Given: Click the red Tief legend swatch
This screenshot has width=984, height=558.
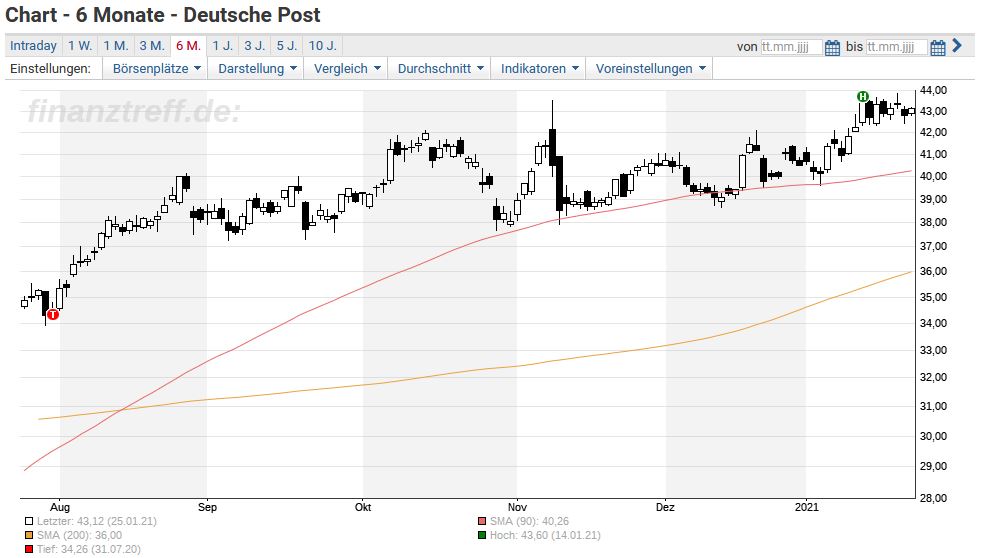Looking at the screenshot, I should [29, 550].
